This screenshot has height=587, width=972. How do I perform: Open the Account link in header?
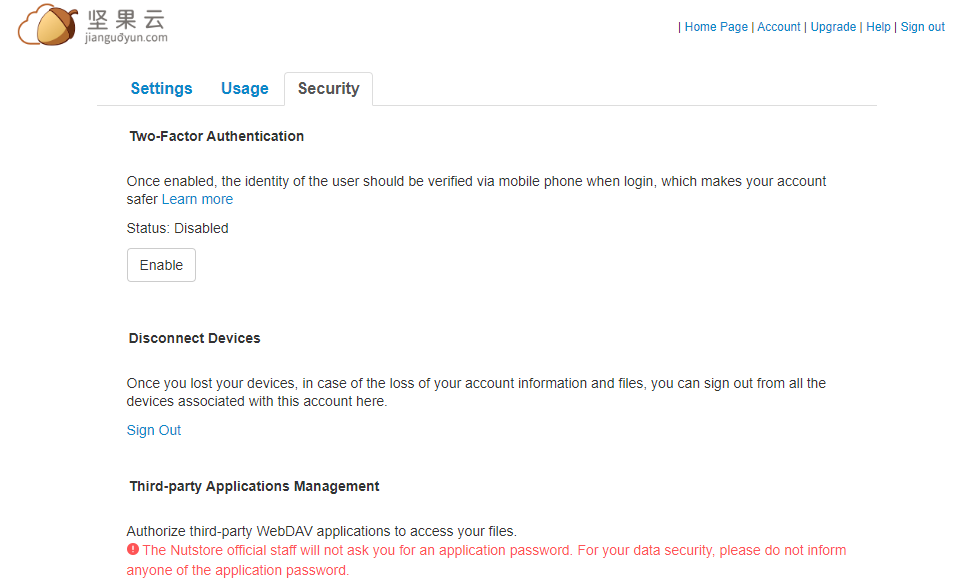click(779, 27)
